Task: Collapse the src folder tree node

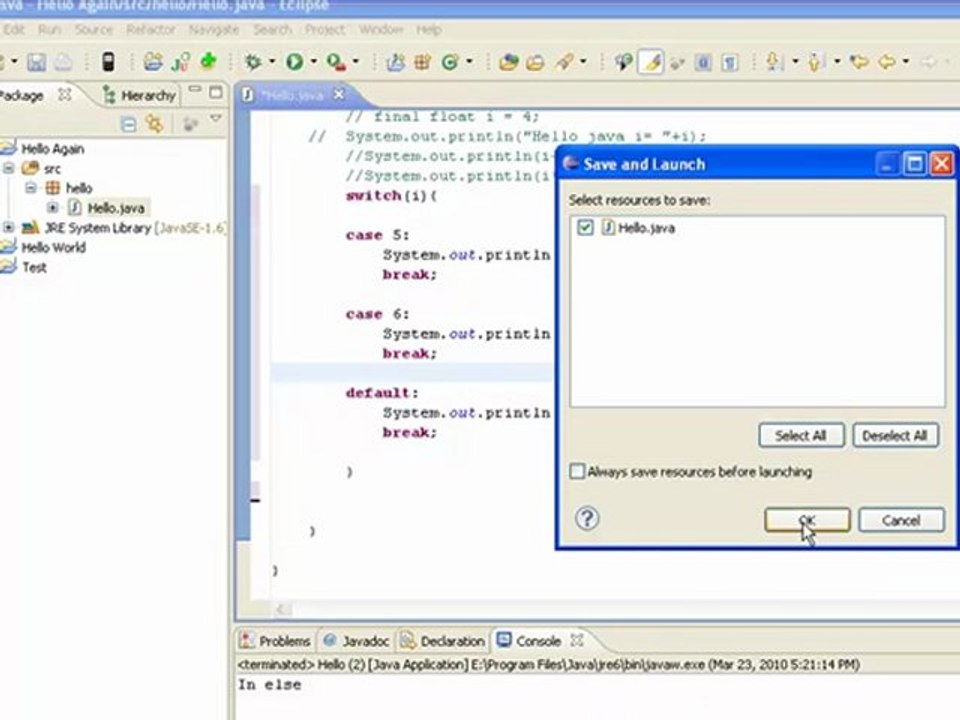Action: click(x=9, y=168)
